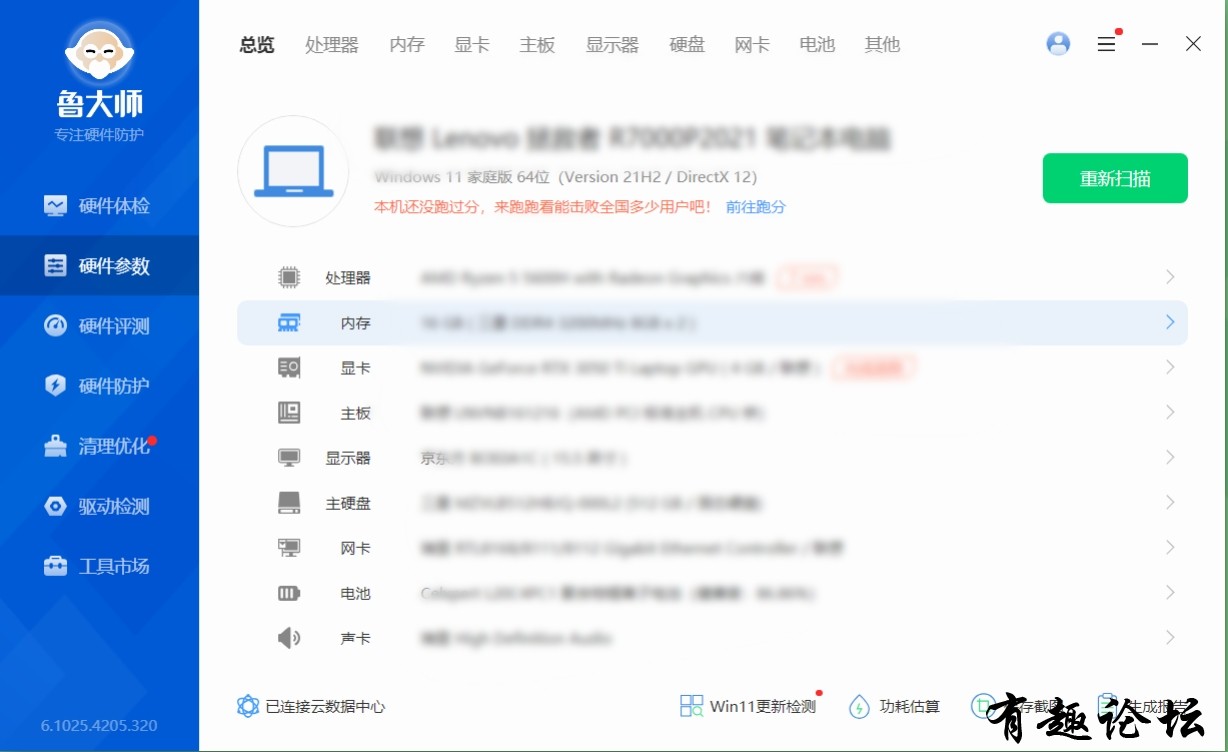Viewport: 1228px width, 752px height.
Task: Click the CPU chip icon beside 处理器 row
Action: tap(289, 278)
